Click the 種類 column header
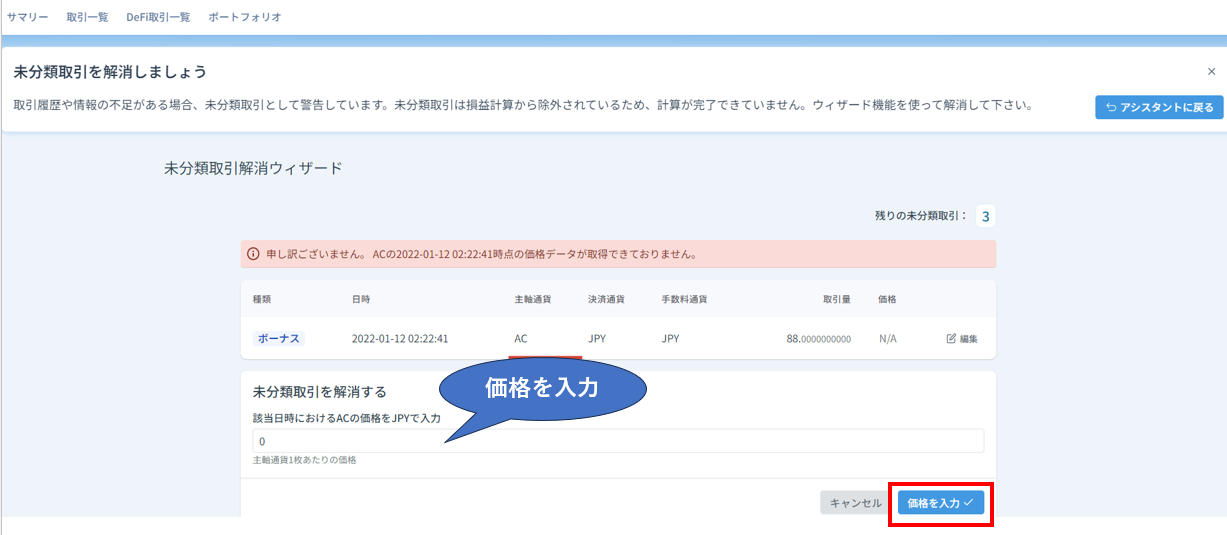Viewport: 1227px width, 535px height. pyautogui.click(x=263, y=299)
